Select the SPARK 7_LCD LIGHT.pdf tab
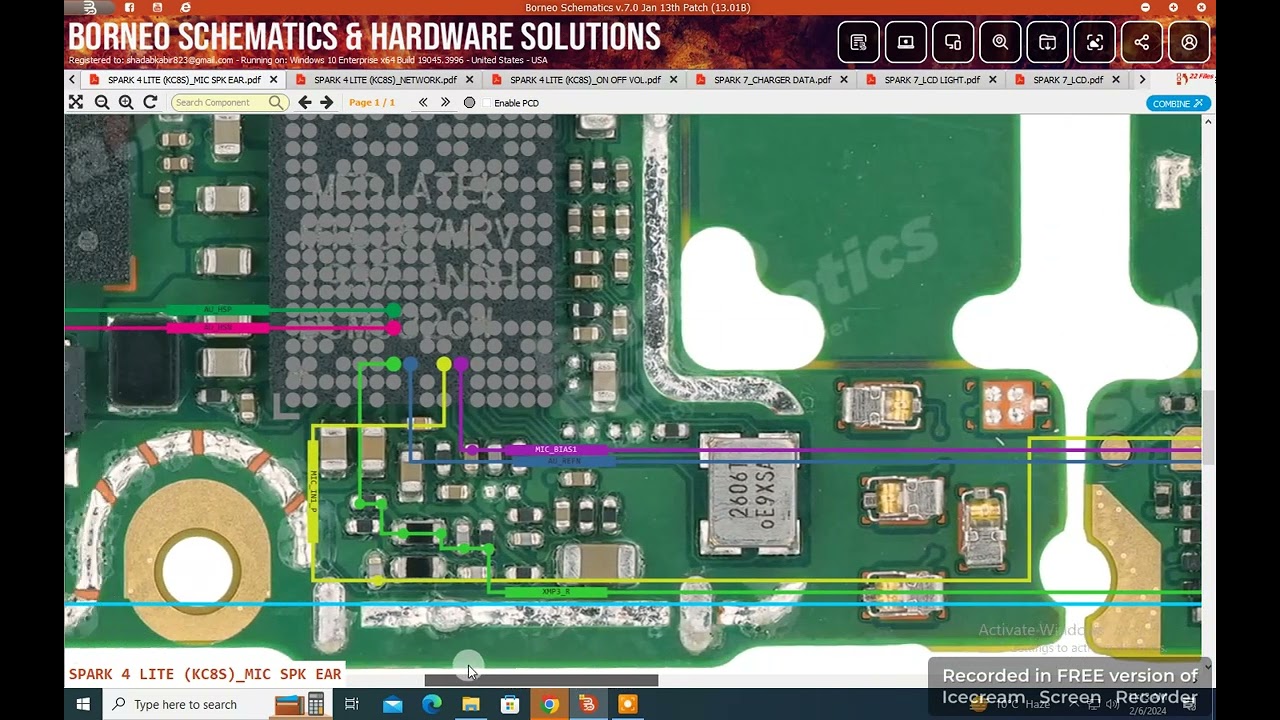Image resolution: width=1280 pixels, height=720 pixels. point(932,80)
